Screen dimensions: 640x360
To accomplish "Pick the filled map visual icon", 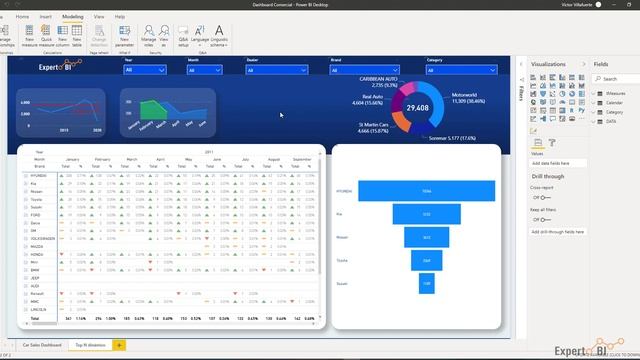I will click(543, 102).
